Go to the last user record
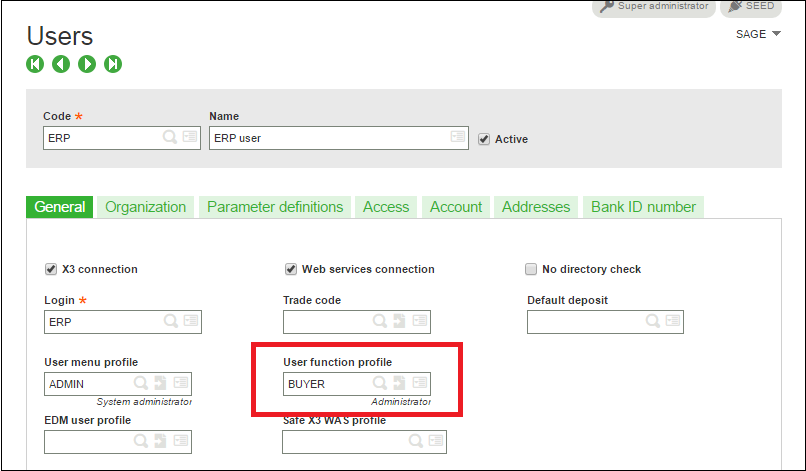Screen dimensions: 806x471 (113, 64)
